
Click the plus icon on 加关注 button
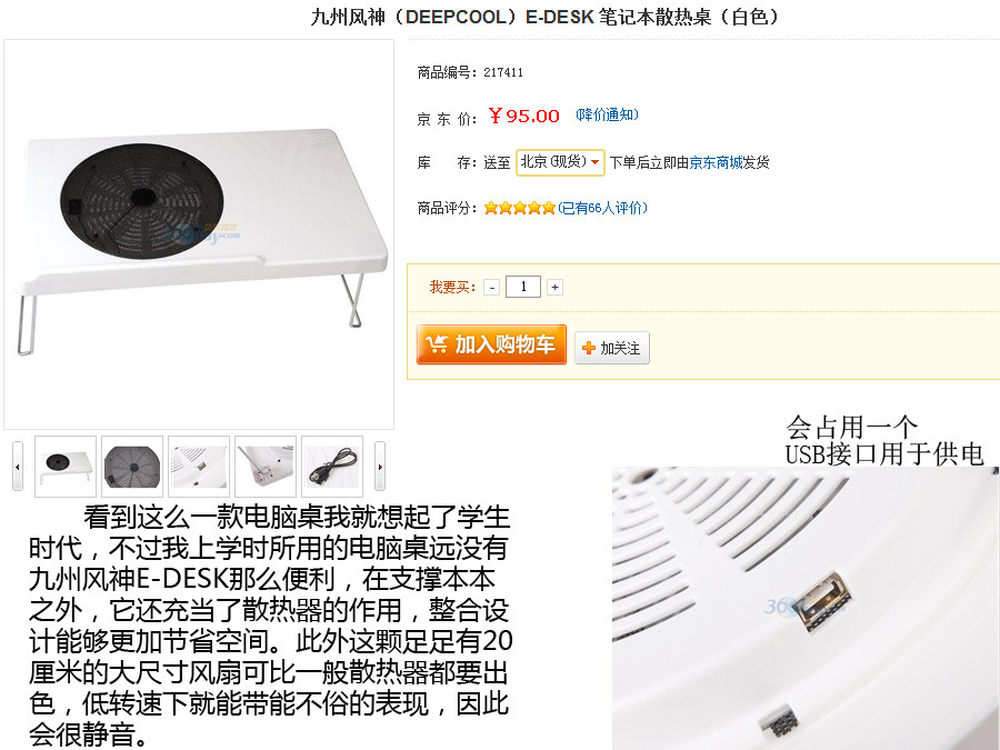tap(589, 348)
